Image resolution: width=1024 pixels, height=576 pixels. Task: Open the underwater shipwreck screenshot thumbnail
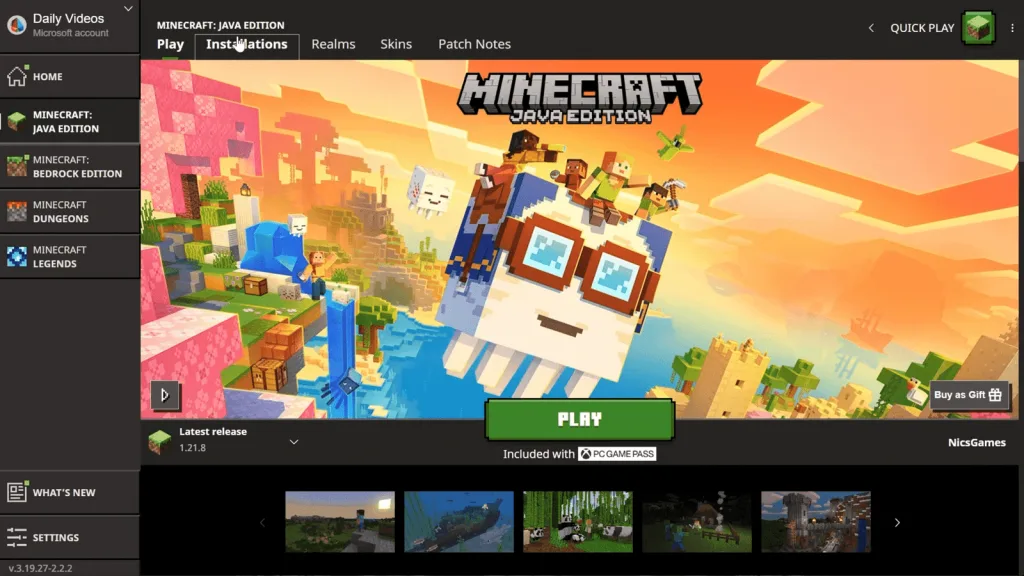click(458, 522)
